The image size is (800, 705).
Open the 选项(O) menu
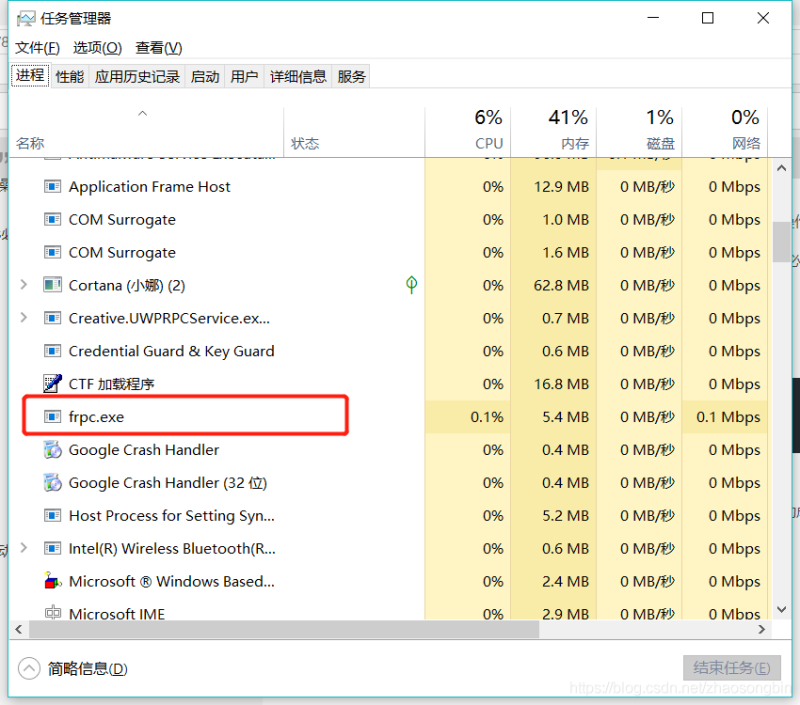pyautogui.click(x=97, y=48)
